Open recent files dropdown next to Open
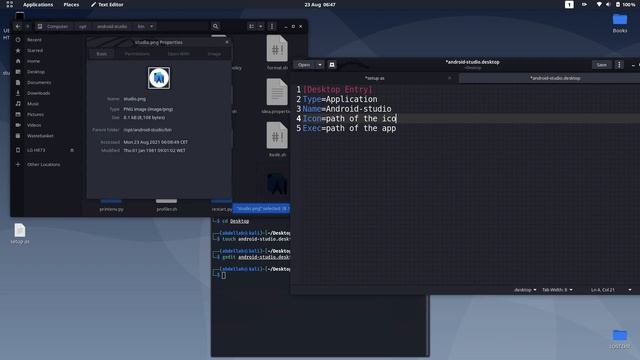Image resolution: width=640 pixels, height=360 pixels. [320, 65]
